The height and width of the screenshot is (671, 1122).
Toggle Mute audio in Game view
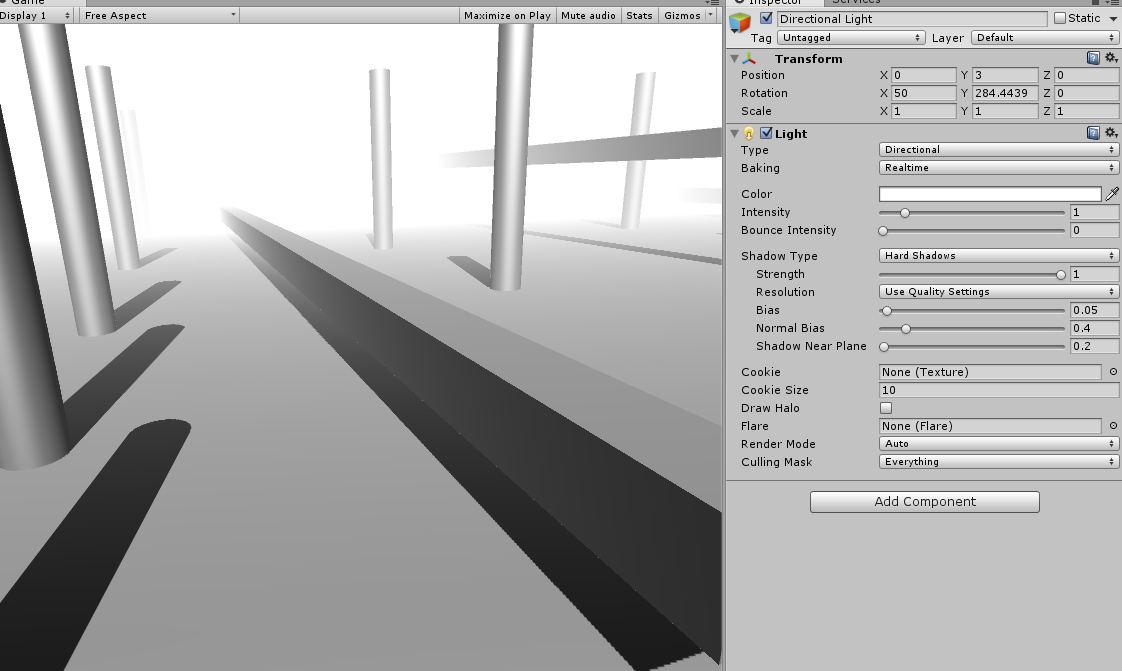click(588, 16)
